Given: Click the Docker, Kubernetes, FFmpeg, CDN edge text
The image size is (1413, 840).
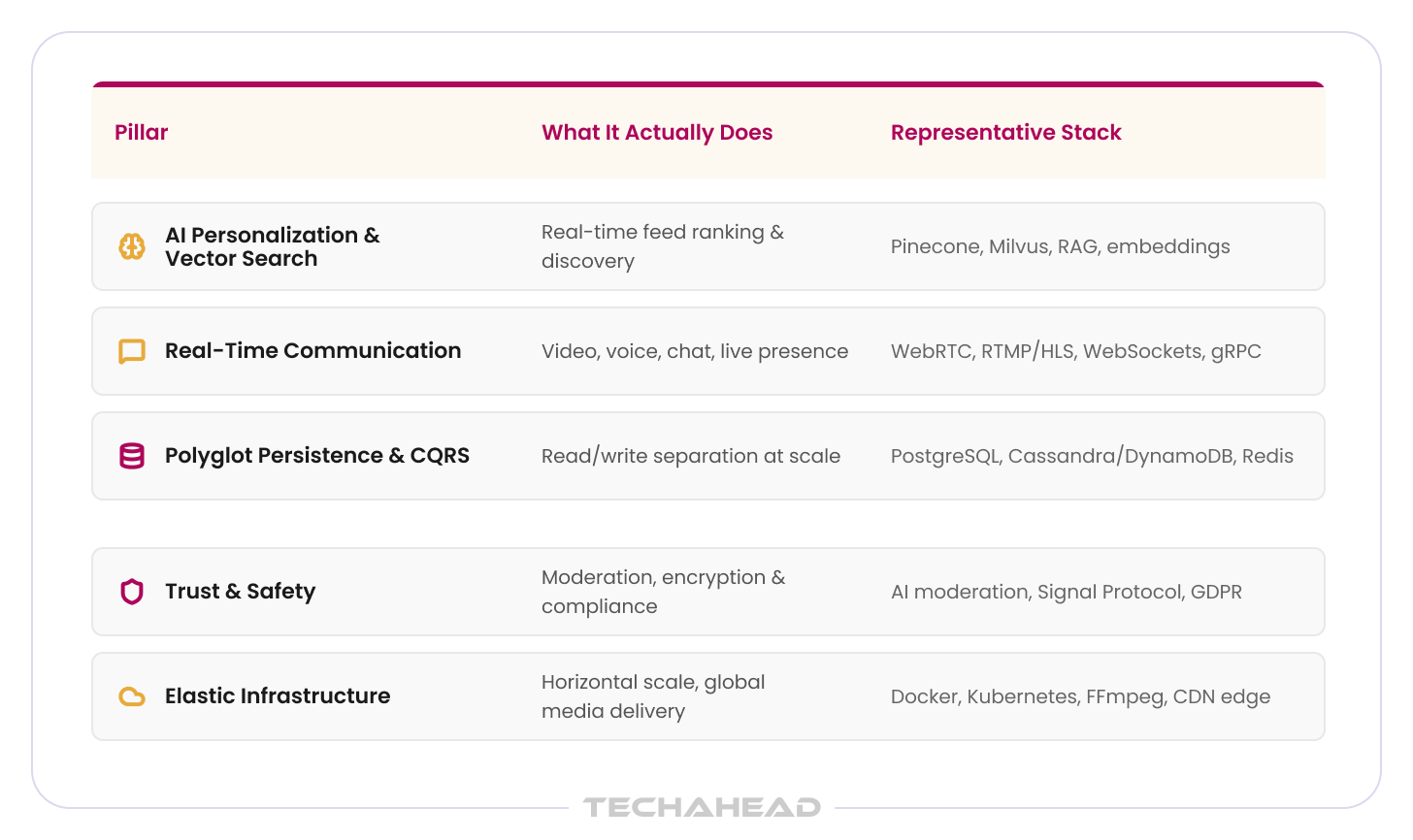Looking at the screenshot, I should tap(1080, 696).
